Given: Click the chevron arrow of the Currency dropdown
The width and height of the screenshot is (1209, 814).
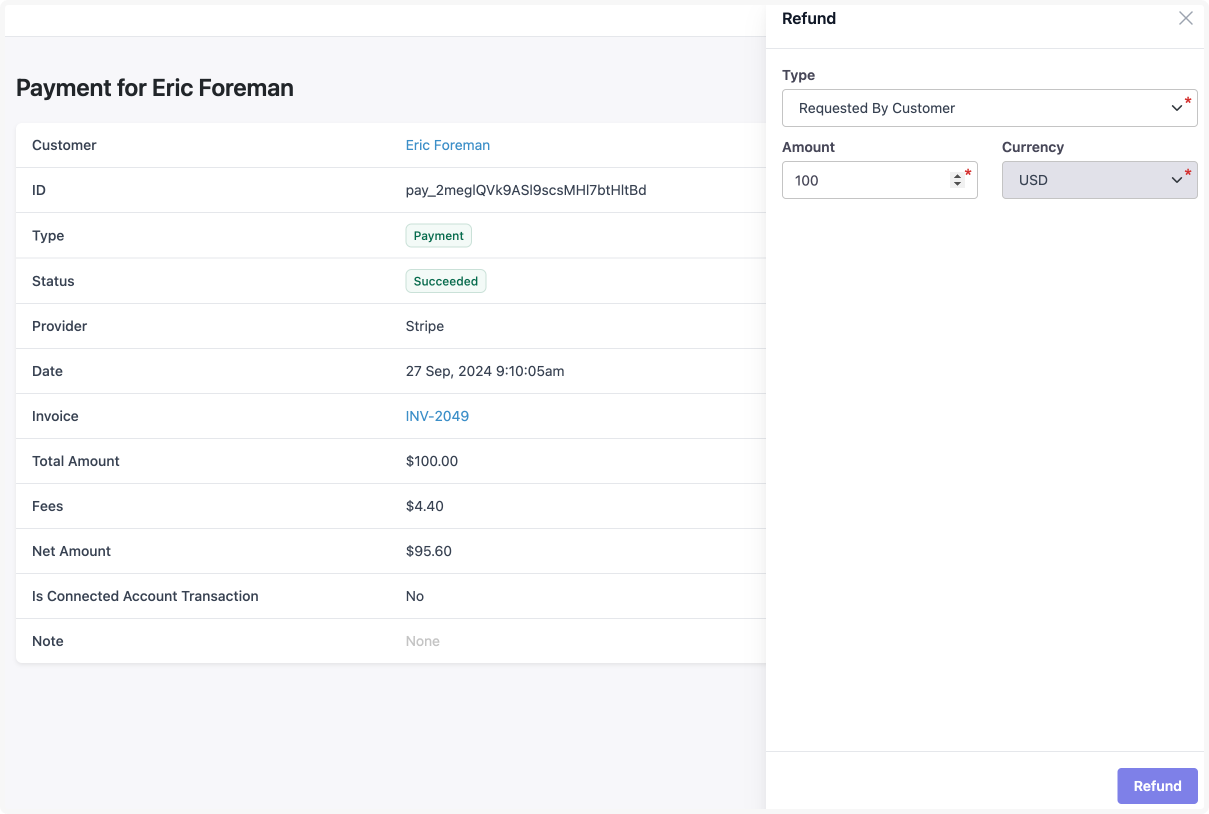Looking at the screenshot, I should (x=1176, y=180).
